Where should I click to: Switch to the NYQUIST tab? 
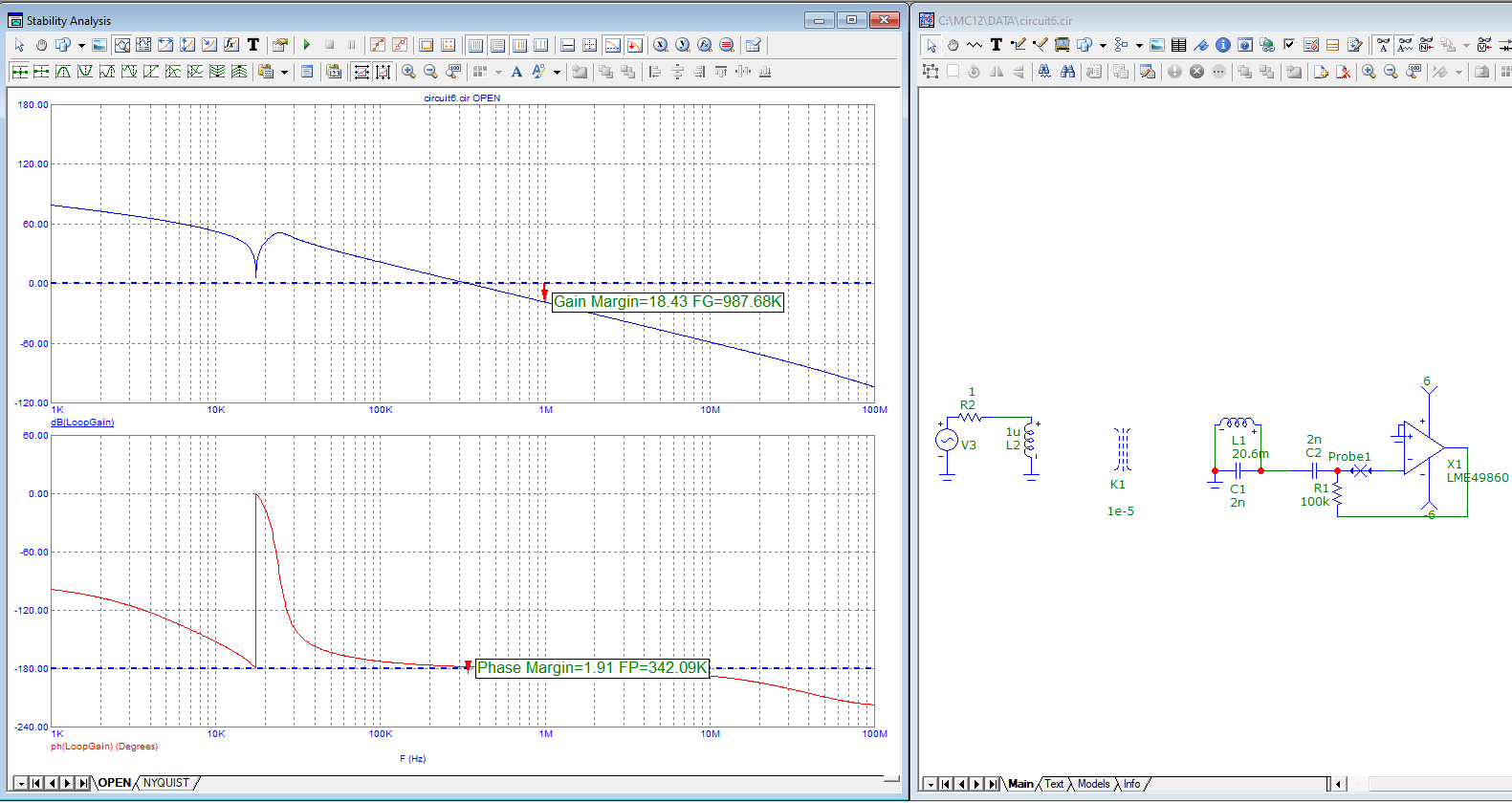166,783
